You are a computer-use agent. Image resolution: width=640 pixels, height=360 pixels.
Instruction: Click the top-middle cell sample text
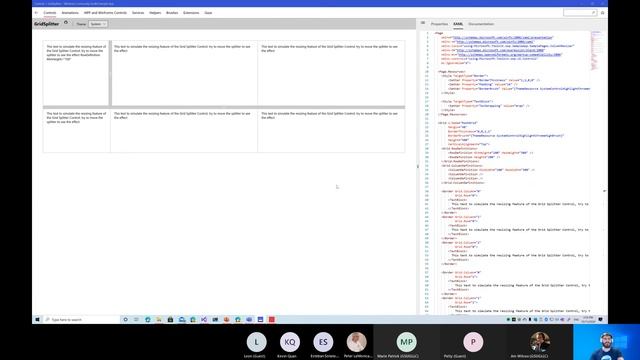(182, 49)
